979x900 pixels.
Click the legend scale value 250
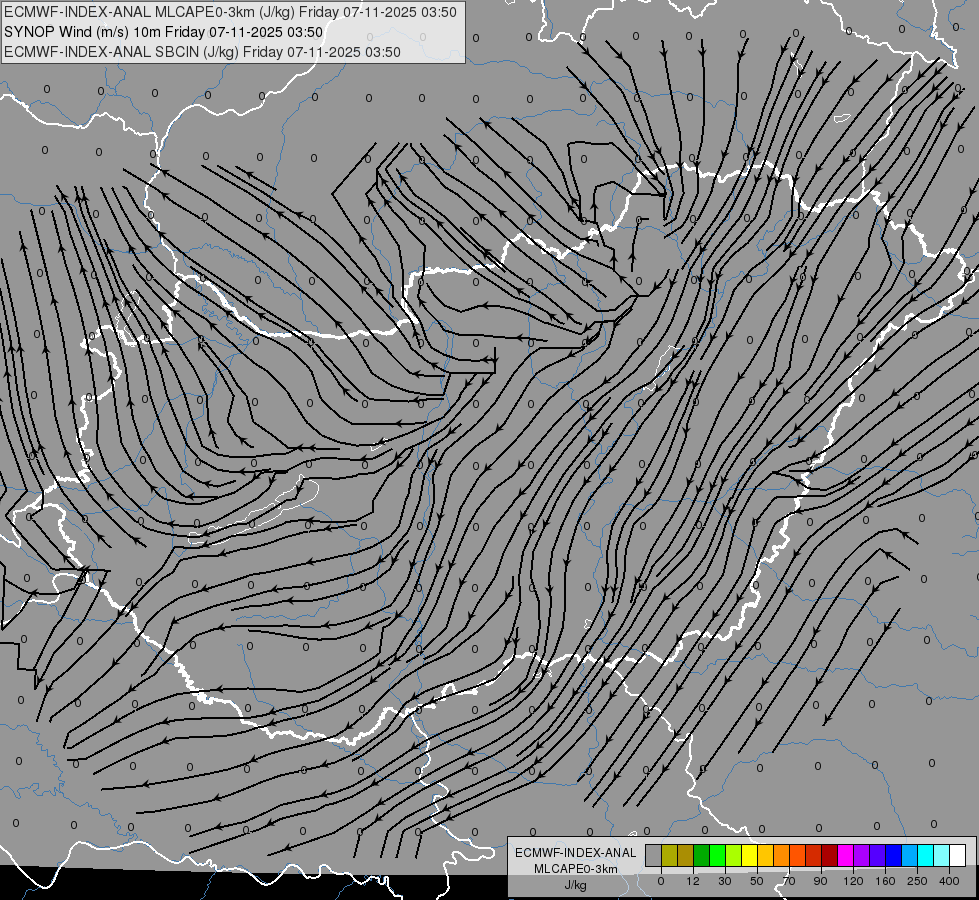917,881
